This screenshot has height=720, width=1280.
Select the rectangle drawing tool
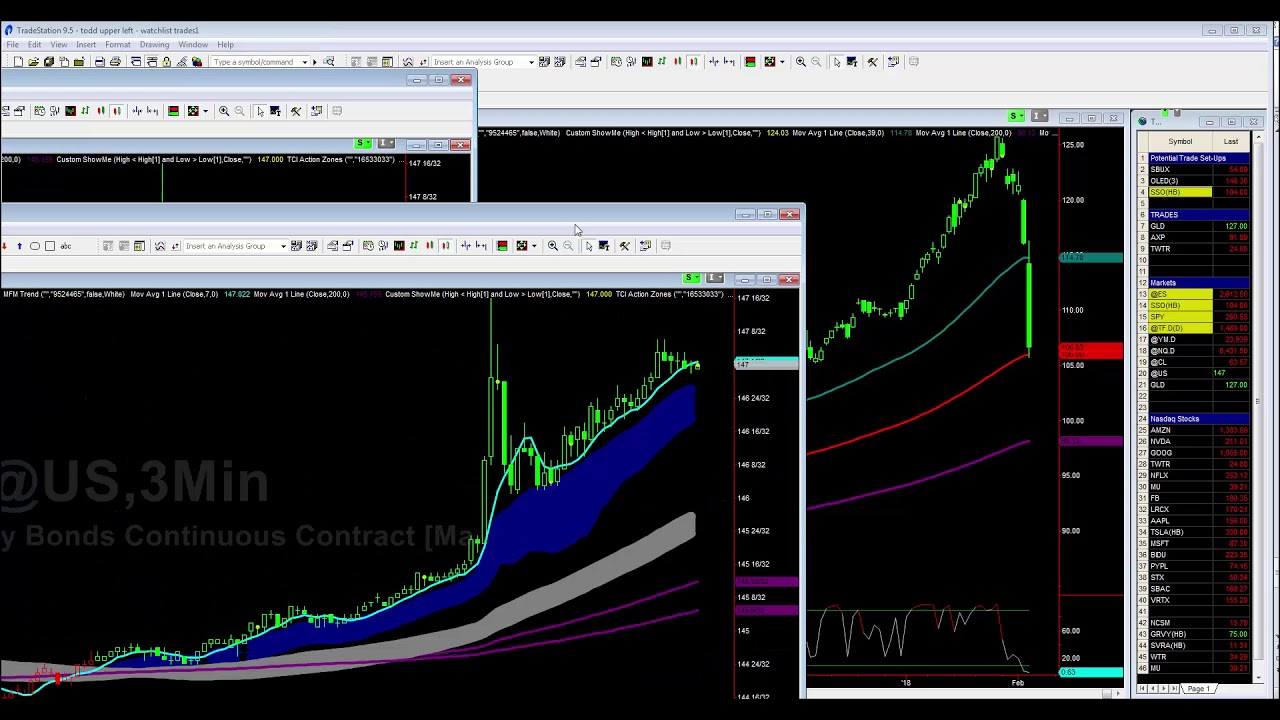coord(50,245)
